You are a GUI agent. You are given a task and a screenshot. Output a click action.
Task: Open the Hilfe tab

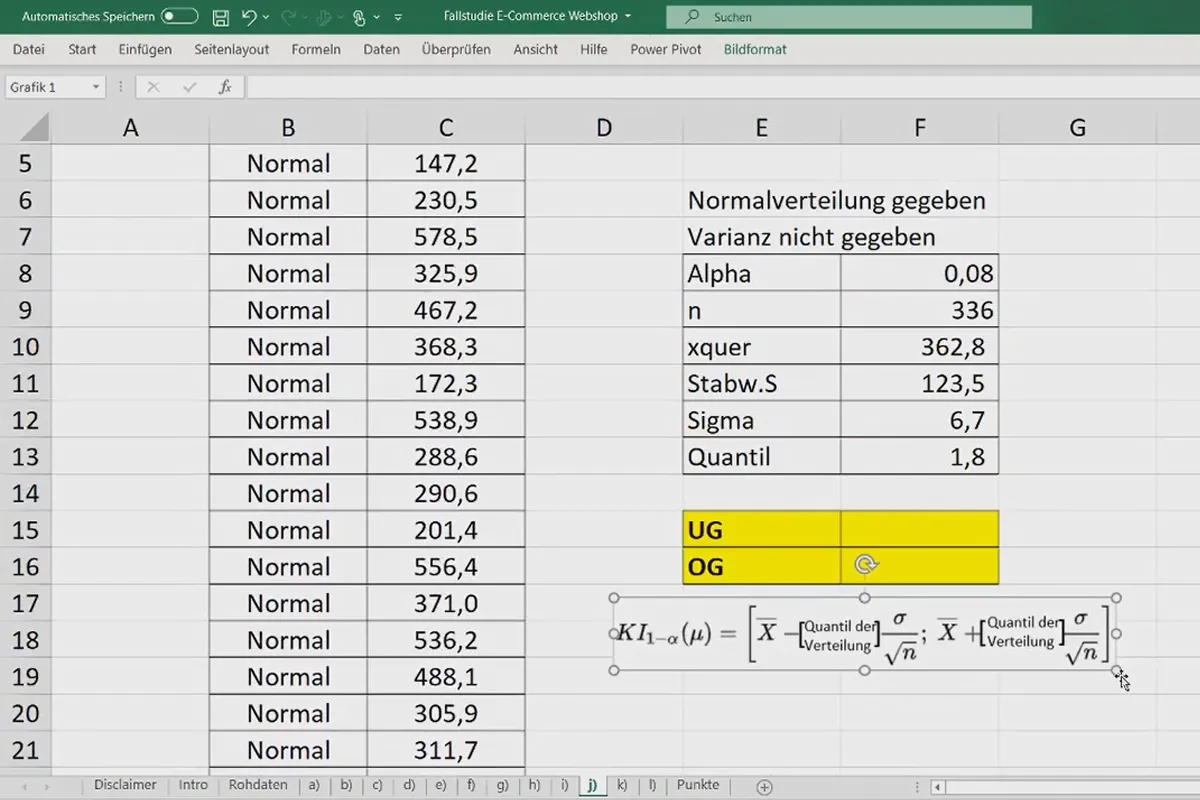point(594,49)
